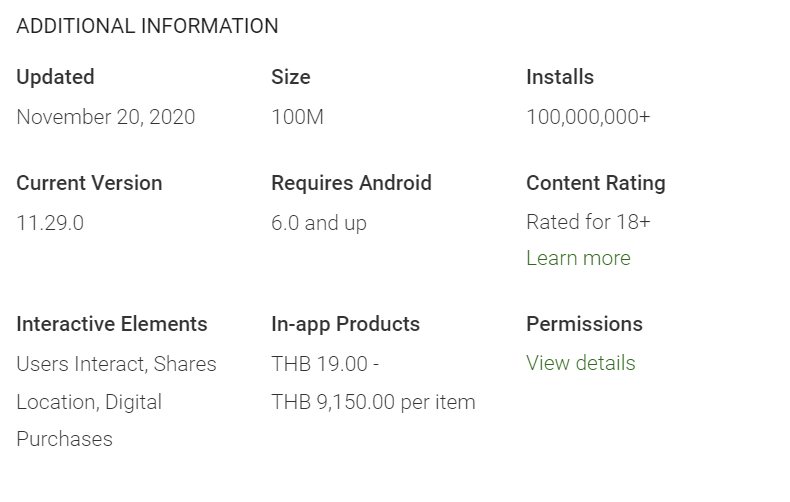Image resolution: width=790 pixels, height=502 pixels.
Task: Open View details under Permissions
Action: pyautogui.click(x=580, y=363)
